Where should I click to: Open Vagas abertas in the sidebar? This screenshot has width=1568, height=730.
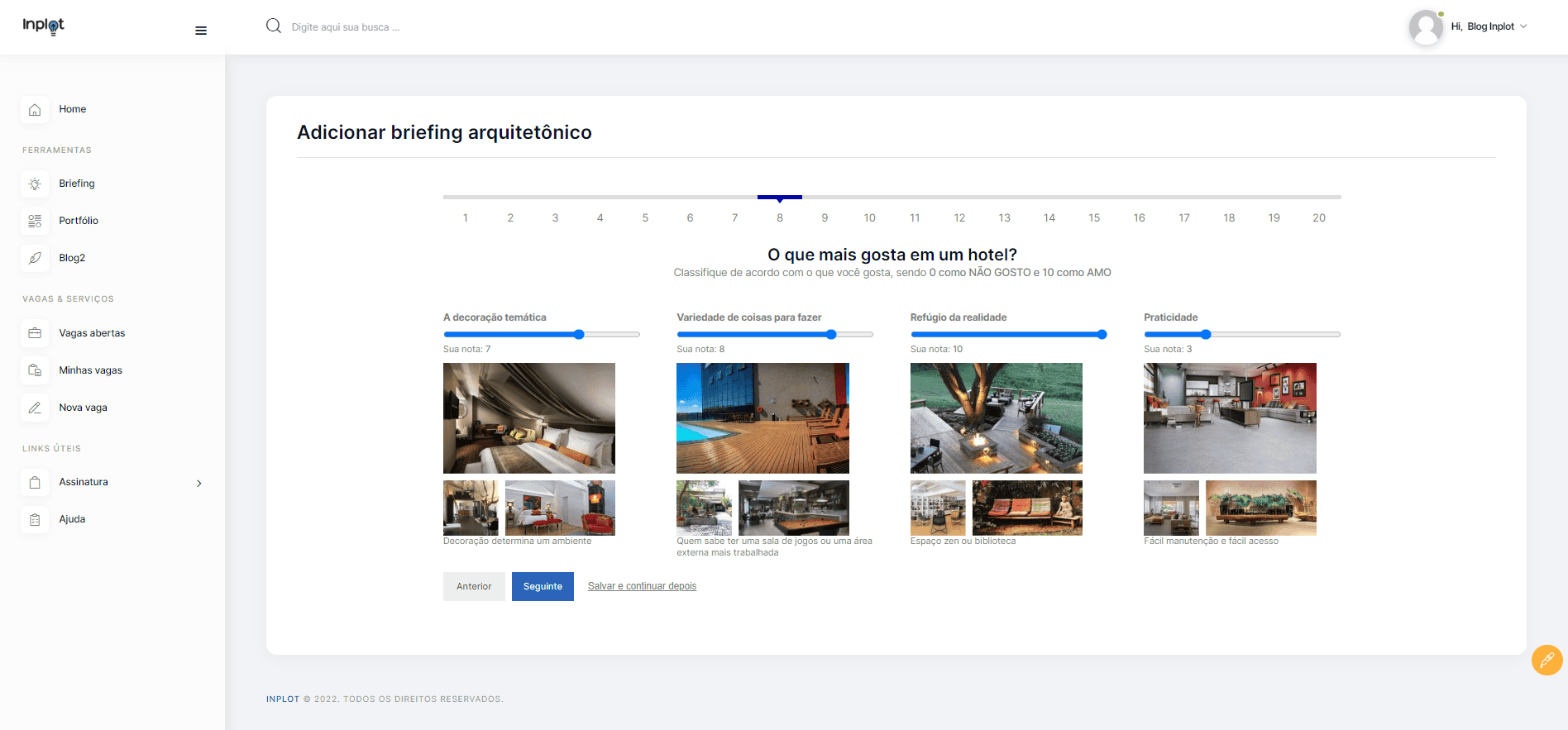92,333
